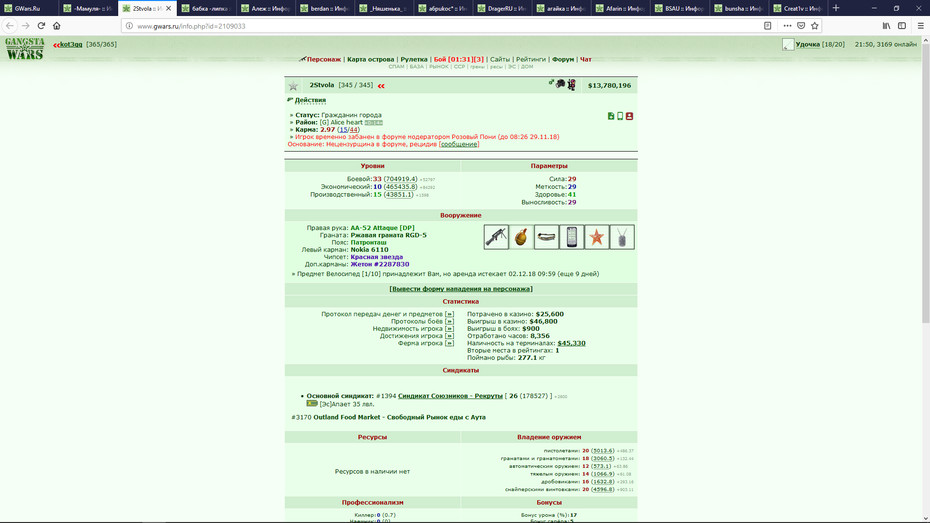The width and height of the screenshot is (930, 523).
Task: Open Рейтинги menu item
Action: pyautogui.click(x=530, y=59)
